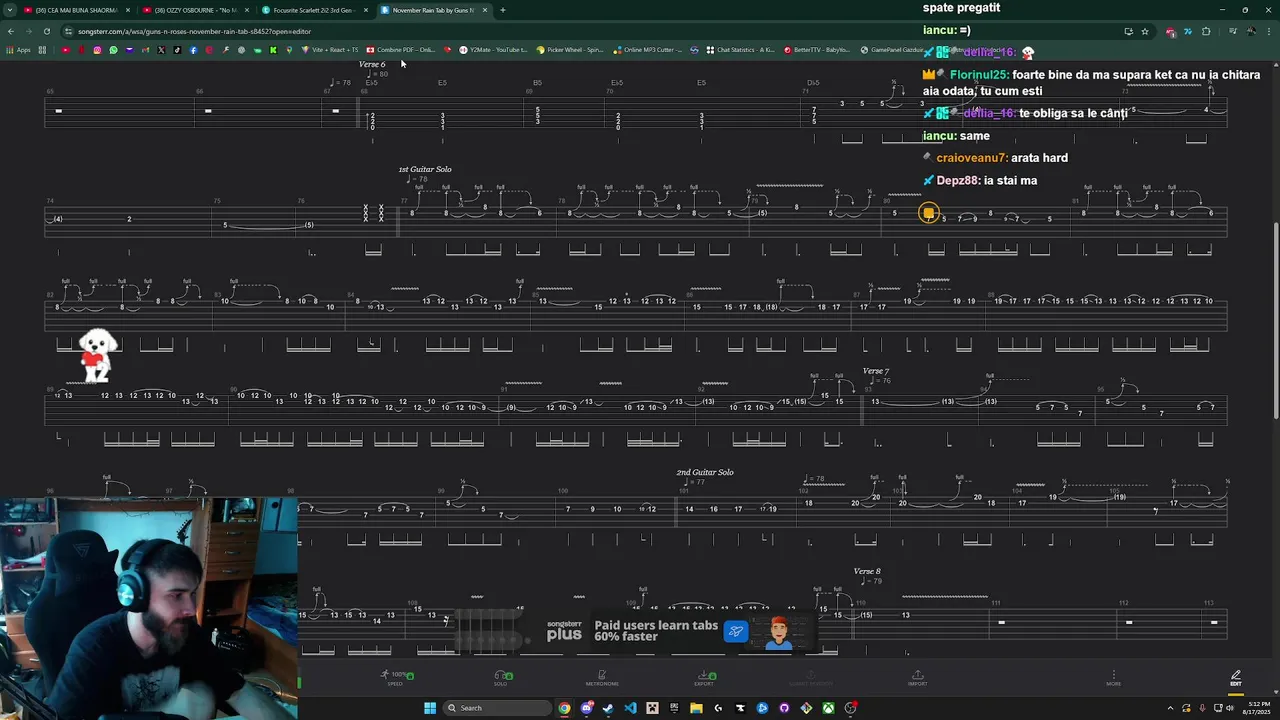Open the Chrome profile avatar
Screen dimensions: 1280x720
pos(1251,31)
